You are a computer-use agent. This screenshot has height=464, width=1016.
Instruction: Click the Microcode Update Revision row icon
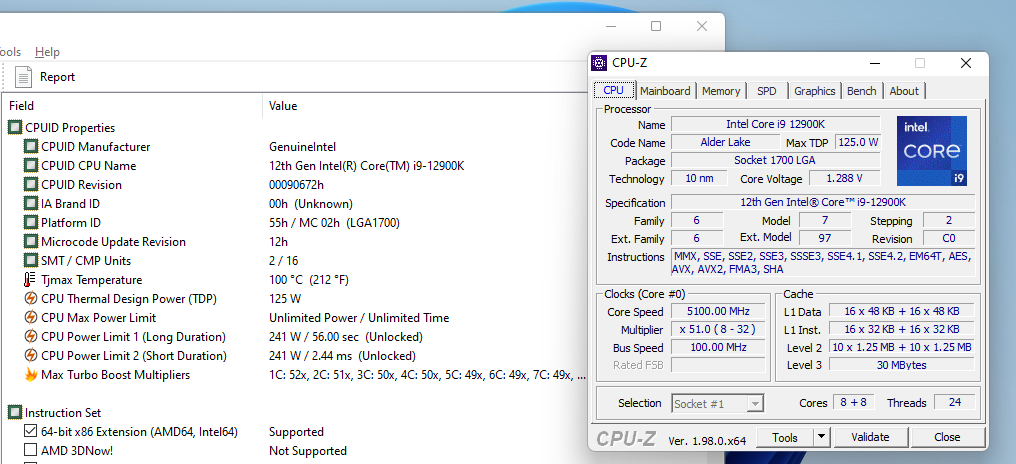[30, 242]
